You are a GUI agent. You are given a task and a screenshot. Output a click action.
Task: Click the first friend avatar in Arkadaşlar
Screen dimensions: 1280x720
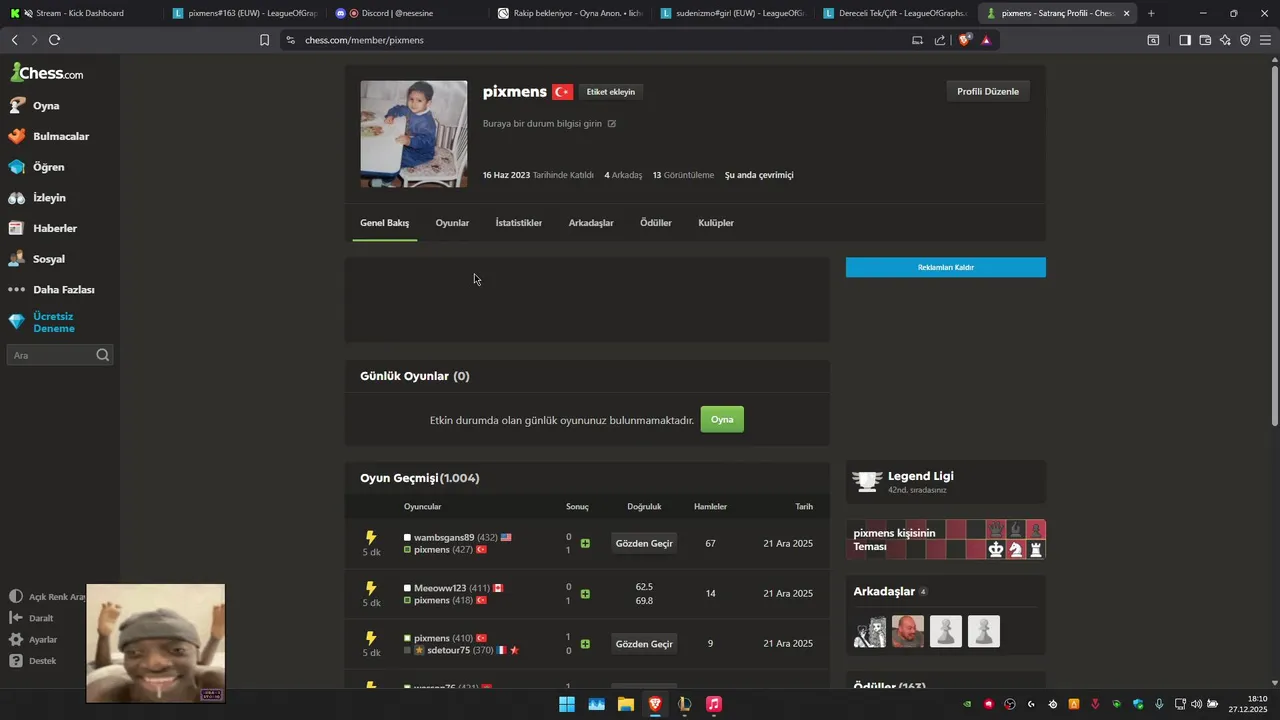[870, 631]
